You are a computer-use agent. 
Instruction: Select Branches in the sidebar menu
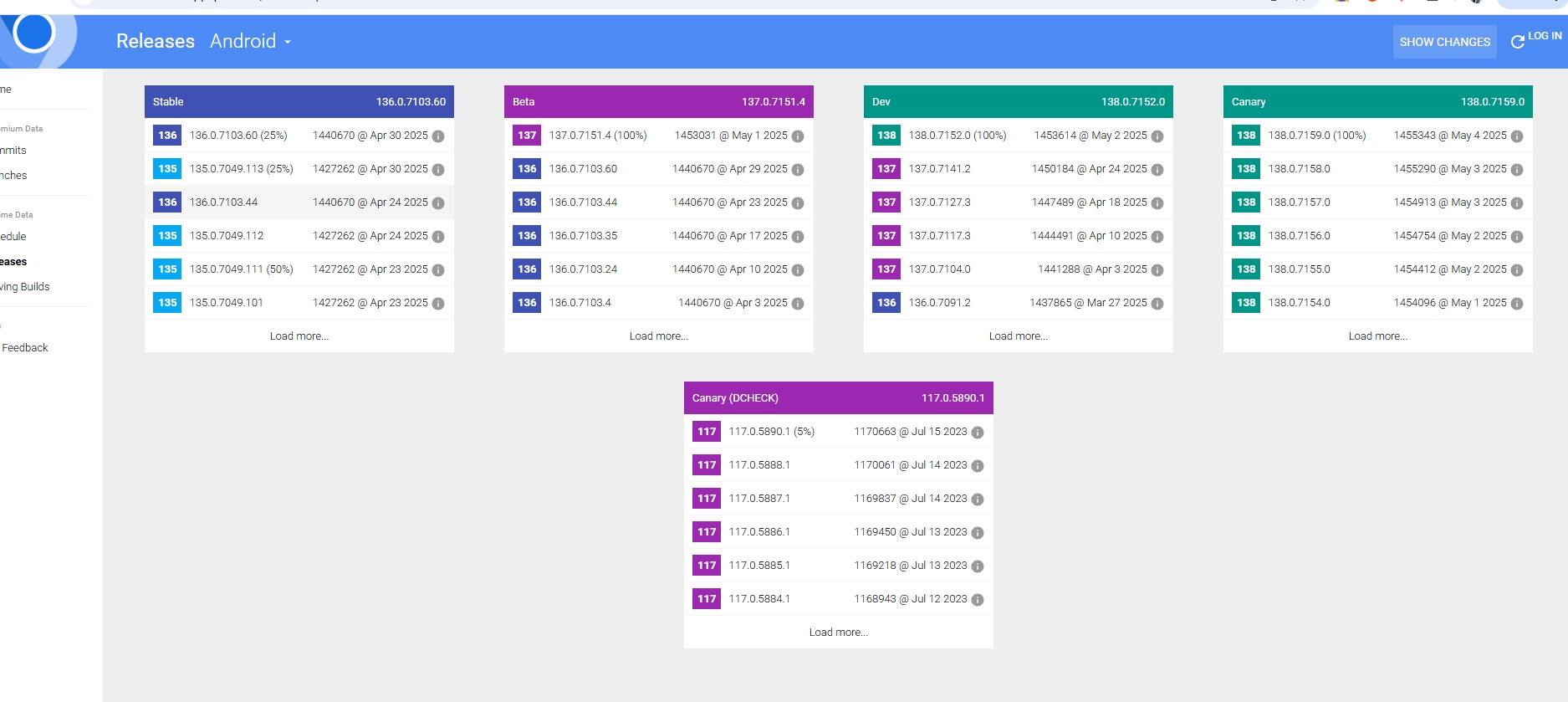pyautogui.click(x=14, y=176)
